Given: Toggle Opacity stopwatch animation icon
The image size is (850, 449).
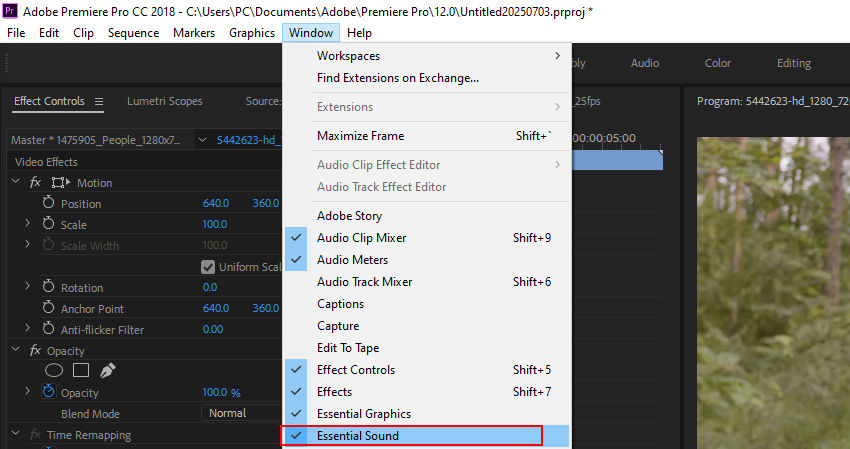Looking at the screenshot, I should (48, 392).
